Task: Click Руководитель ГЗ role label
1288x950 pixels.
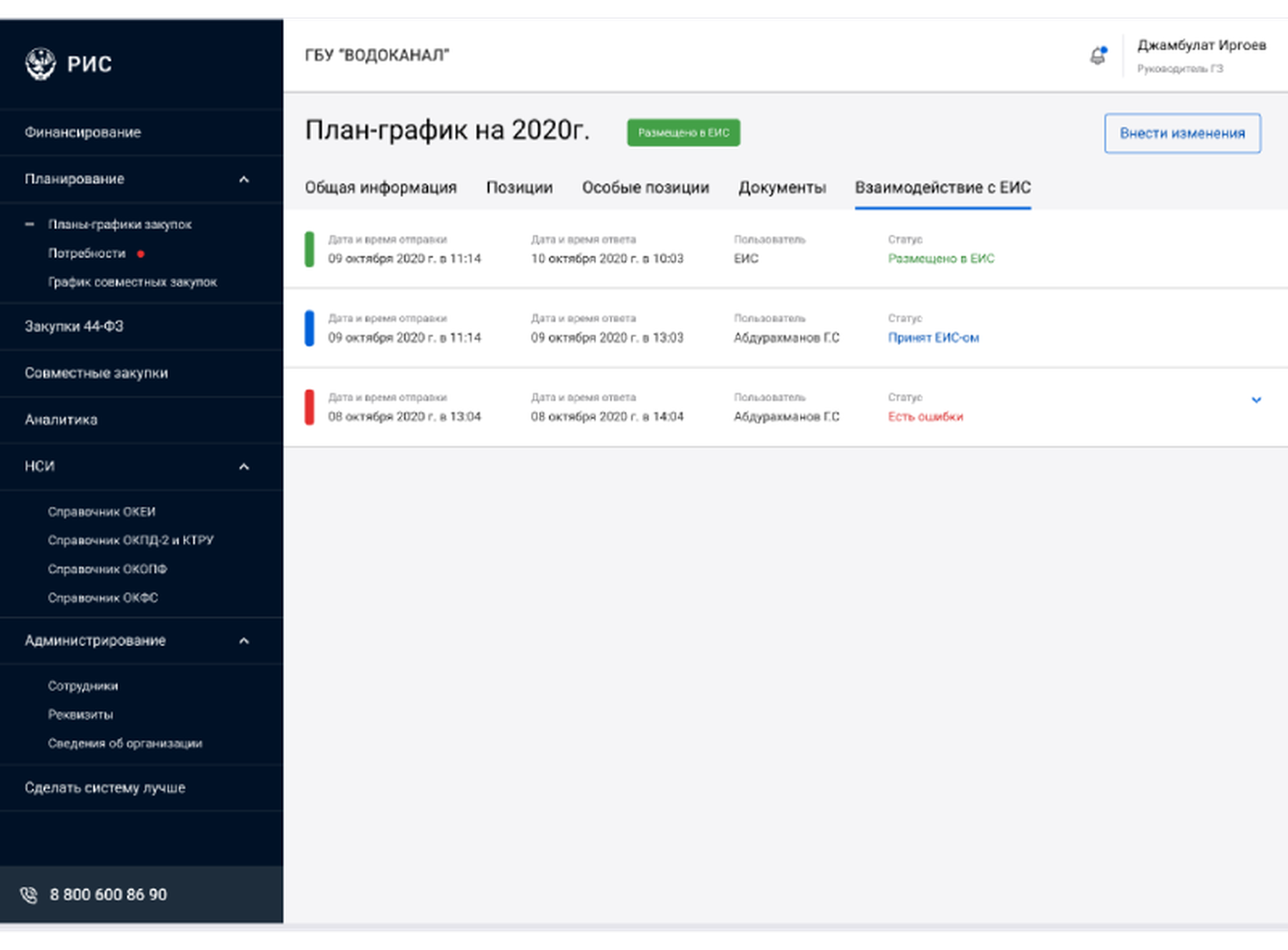Action: pyautogui.click(x=1180, y=69)
